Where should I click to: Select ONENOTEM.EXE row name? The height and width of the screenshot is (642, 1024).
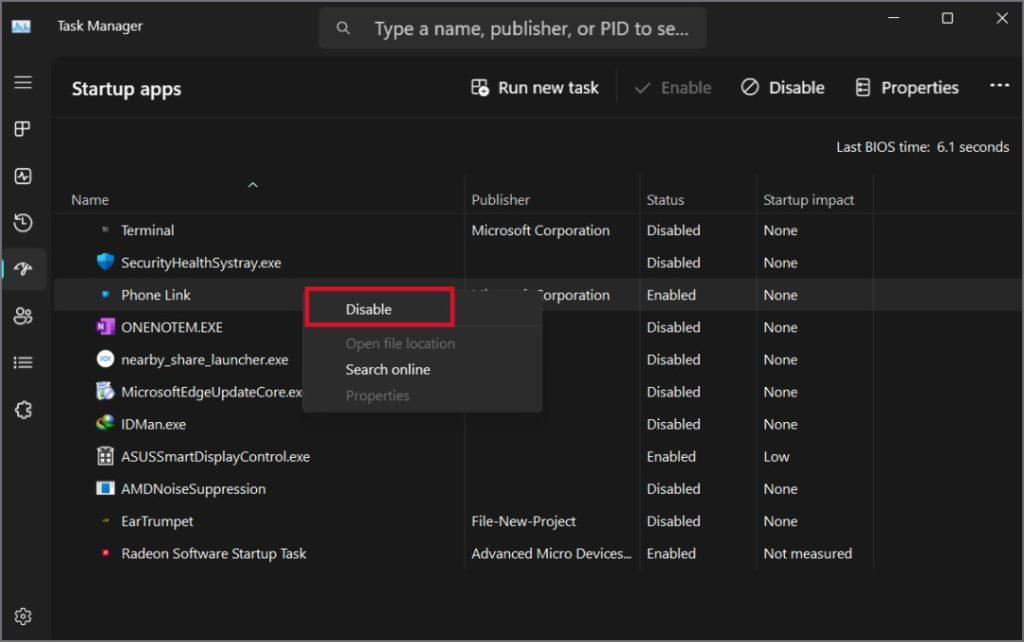pyautogui.click(x=171, y=327)
